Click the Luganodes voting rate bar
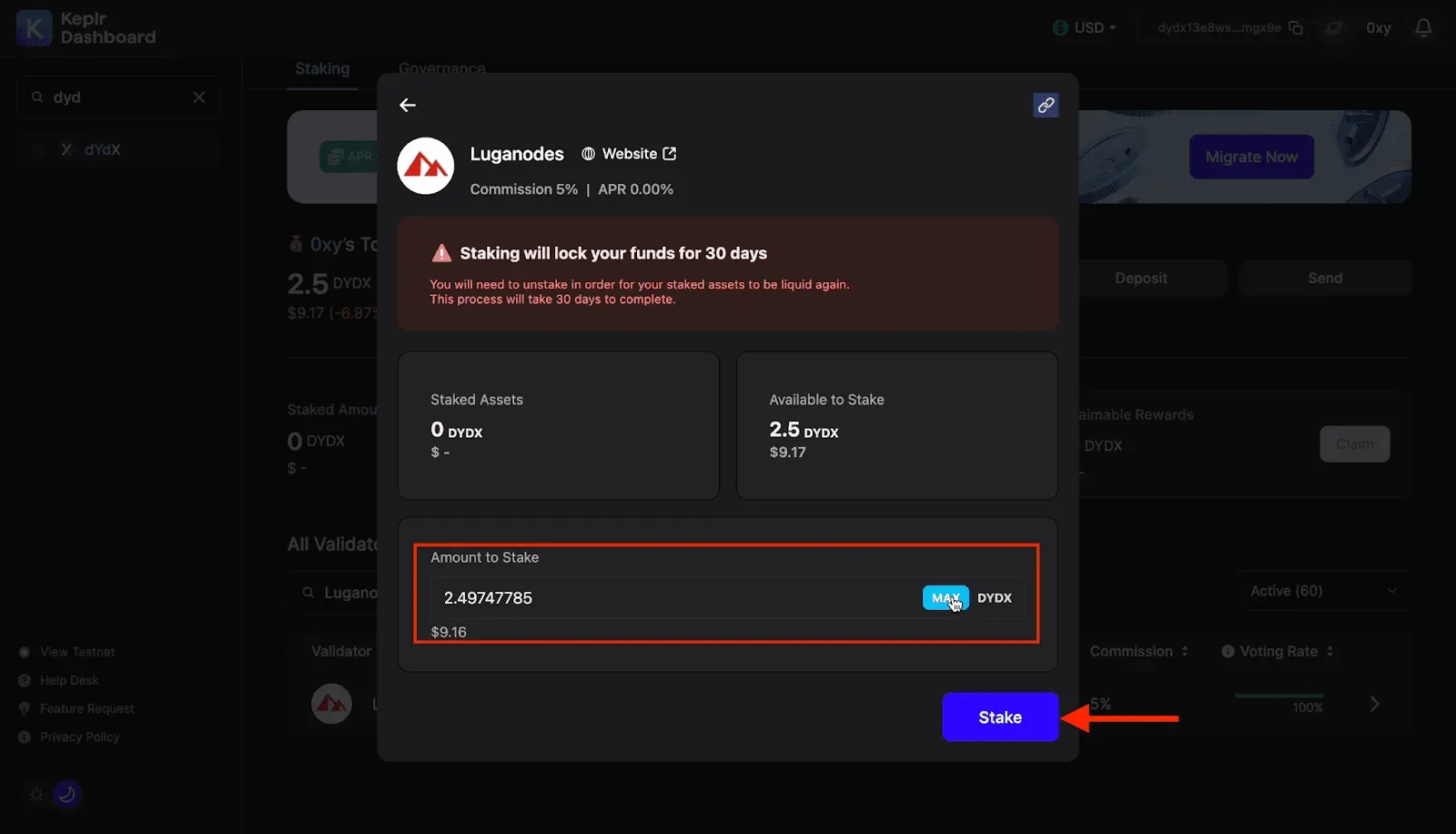Image resolution: width=1456 pixels, height=834 pixels. click(x=1279, y=696)
